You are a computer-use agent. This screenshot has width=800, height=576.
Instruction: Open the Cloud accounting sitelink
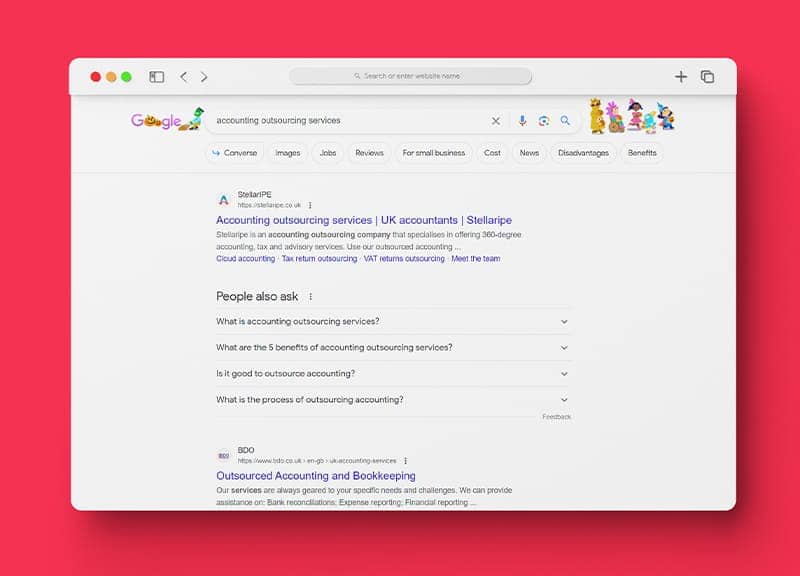[x=245, y=259]
